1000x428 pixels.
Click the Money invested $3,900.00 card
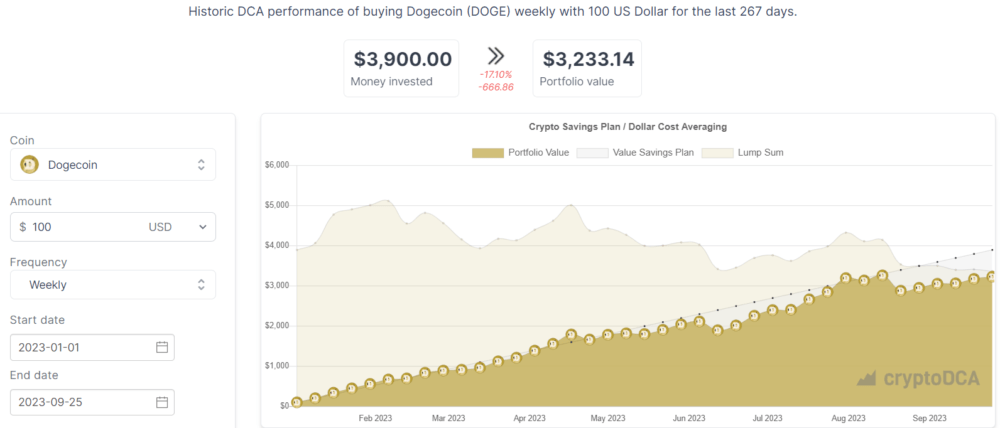coord(401,68)
